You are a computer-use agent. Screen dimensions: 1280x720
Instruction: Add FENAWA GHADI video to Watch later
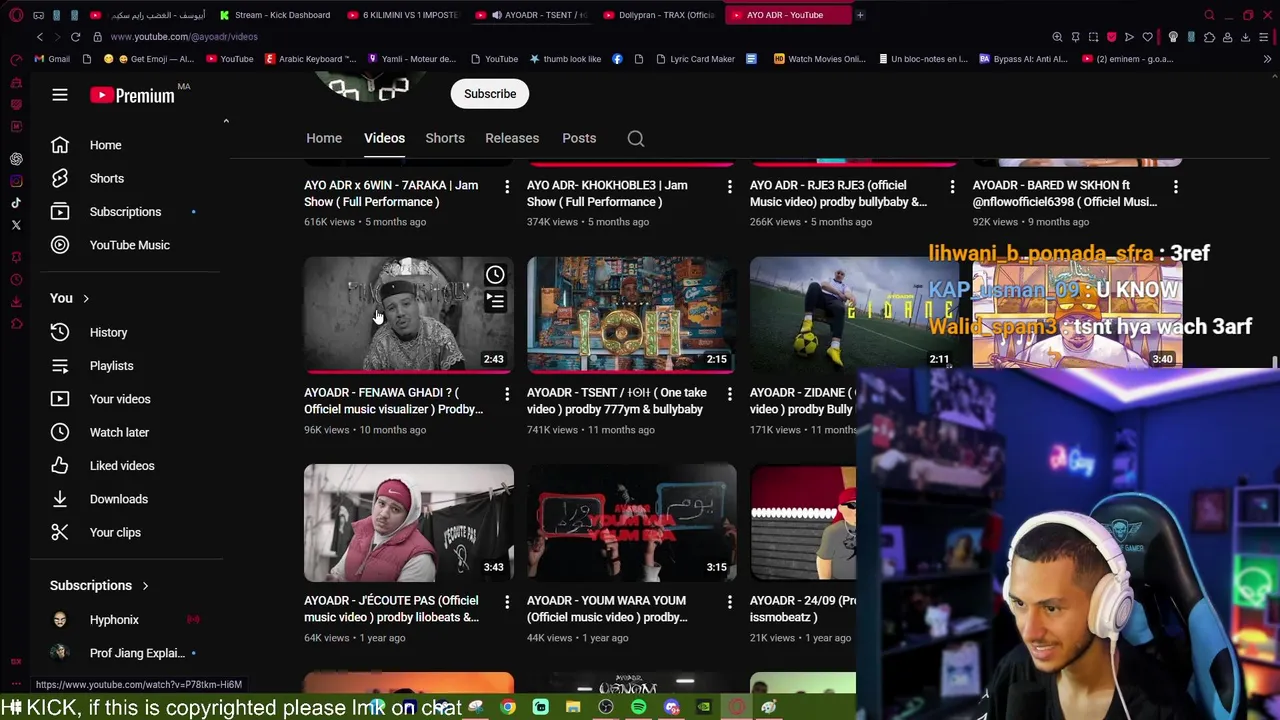pyautogui.click(x=495, y=275)
